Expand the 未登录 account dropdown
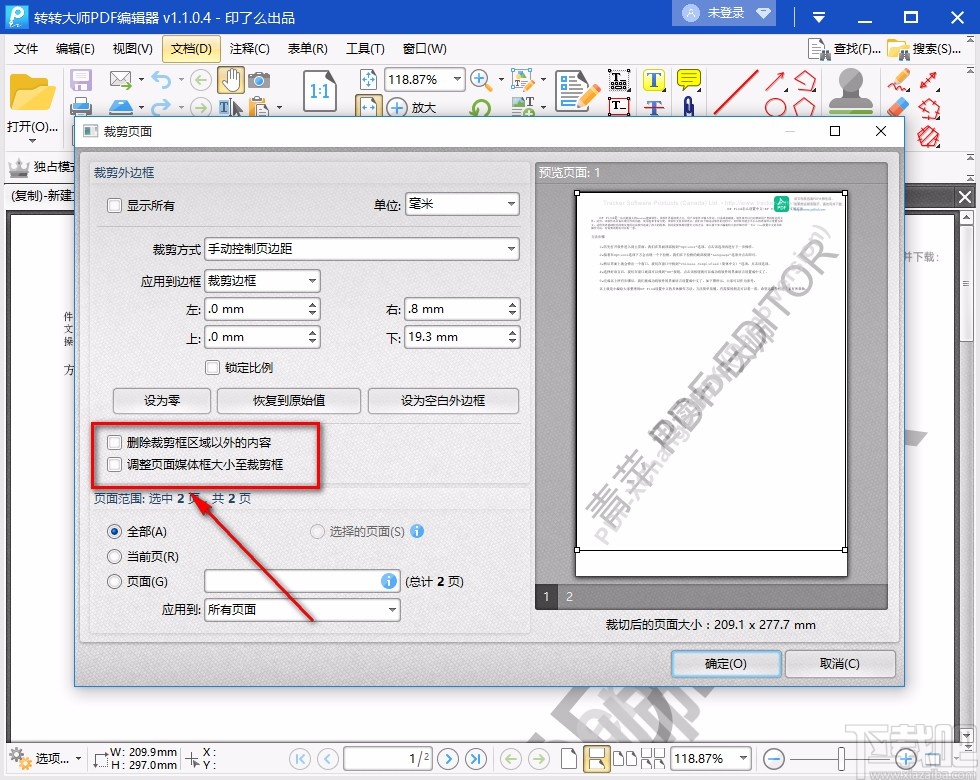 tap(763, 13)
